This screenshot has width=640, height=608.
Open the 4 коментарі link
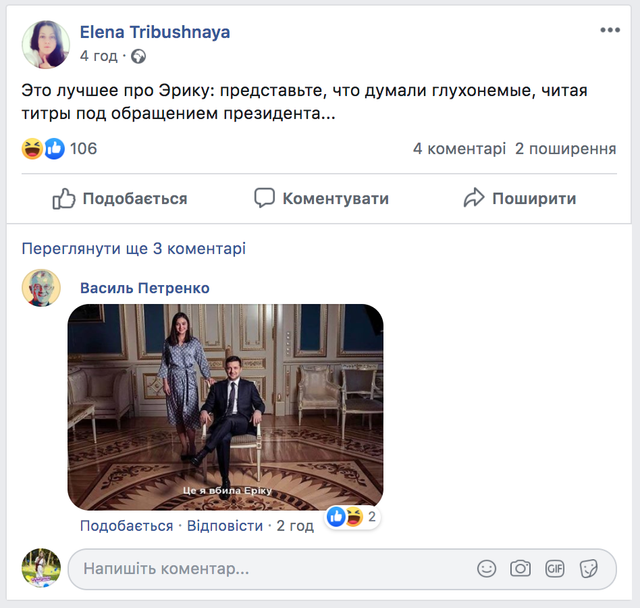459,149
